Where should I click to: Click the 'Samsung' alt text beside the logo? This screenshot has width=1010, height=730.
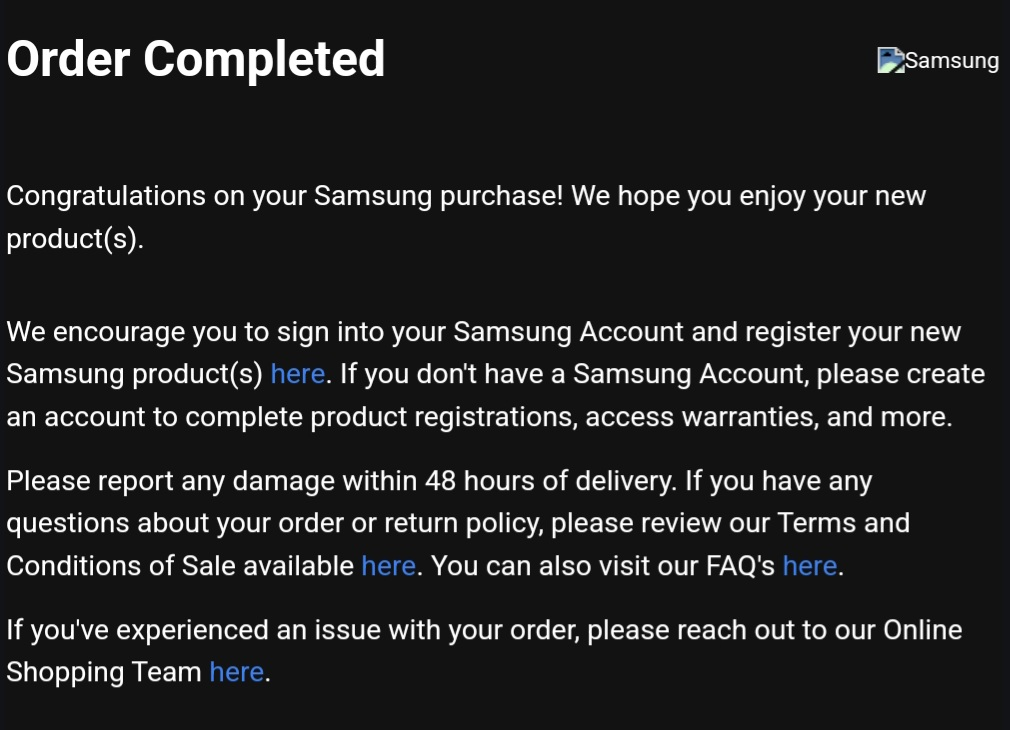[952, 61]
